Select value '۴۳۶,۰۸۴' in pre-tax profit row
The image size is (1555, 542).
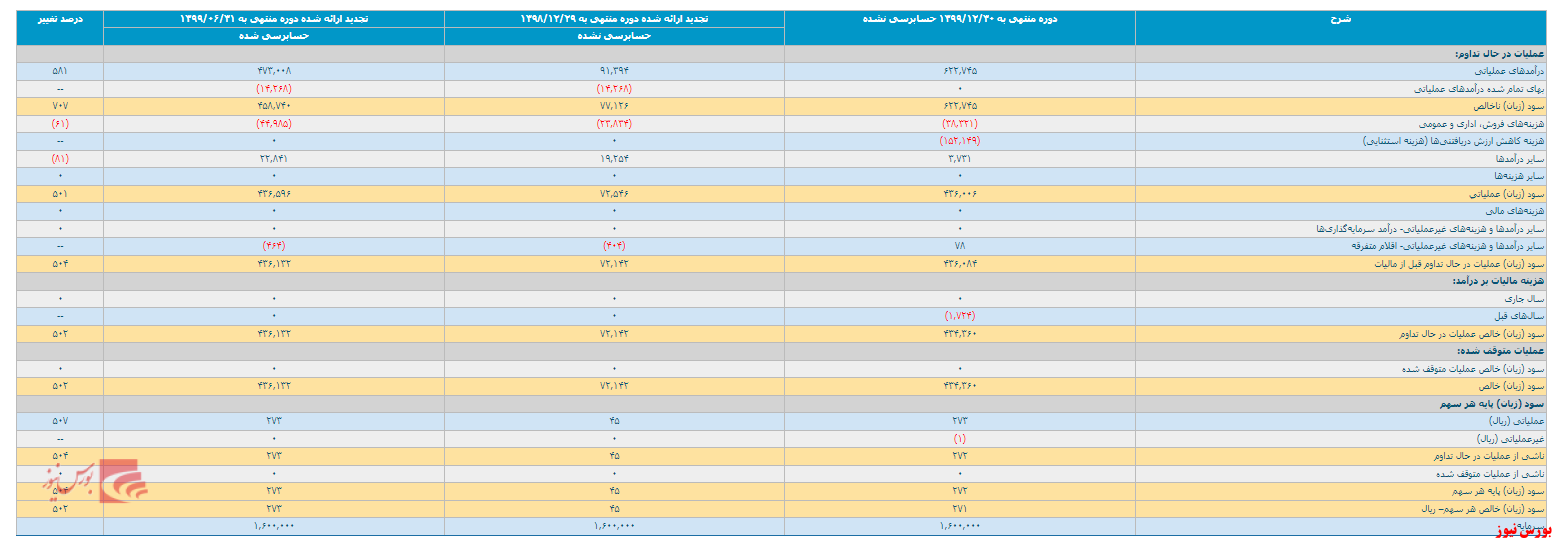click(x=960, y=263)
